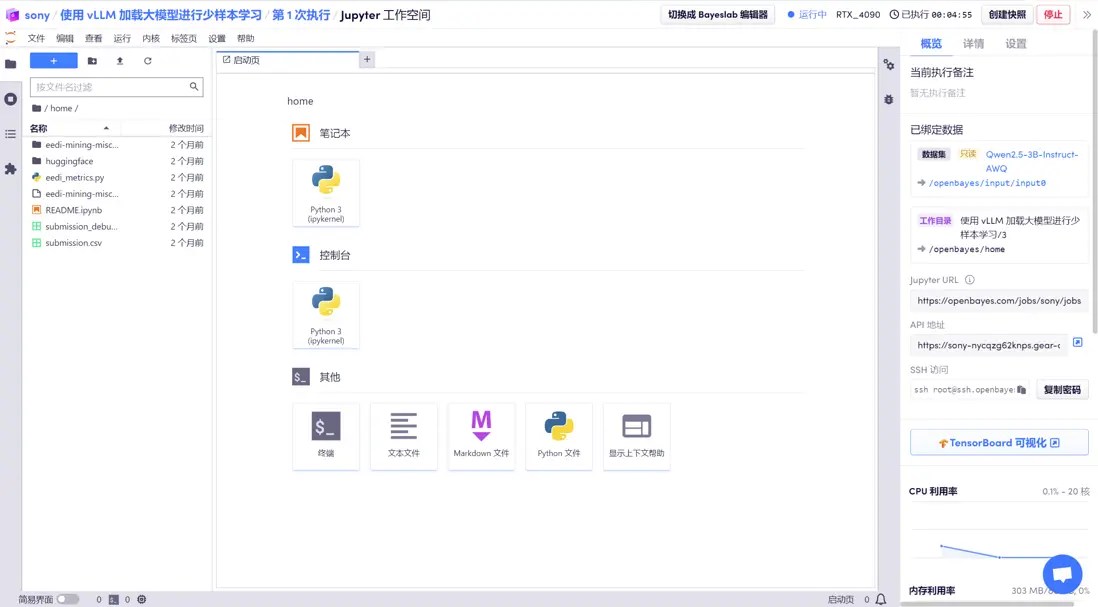Screen dimensions: 1098x607
Task: Open the sony breadcrumb link
Action: pos(37,15)
